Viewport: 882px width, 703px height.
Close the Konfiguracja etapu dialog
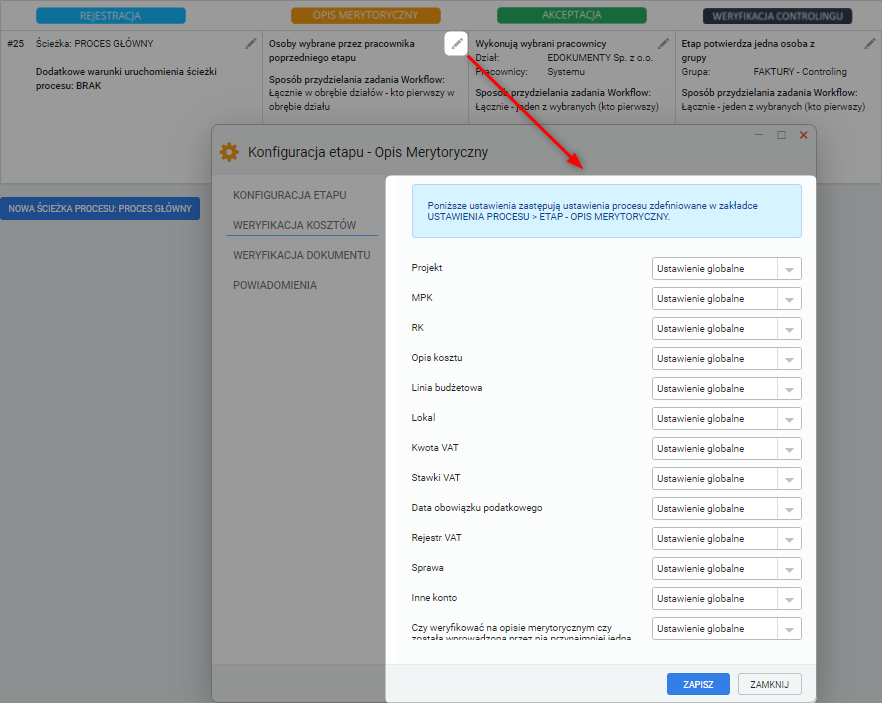coord(804,135)
